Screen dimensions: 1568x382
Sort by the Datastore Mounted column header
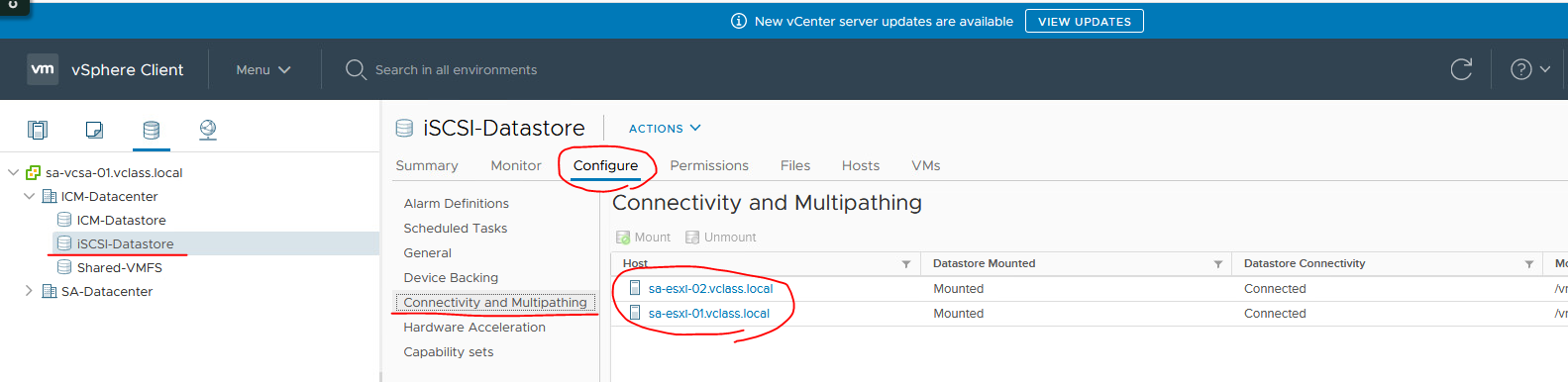(x=984, y=263)
